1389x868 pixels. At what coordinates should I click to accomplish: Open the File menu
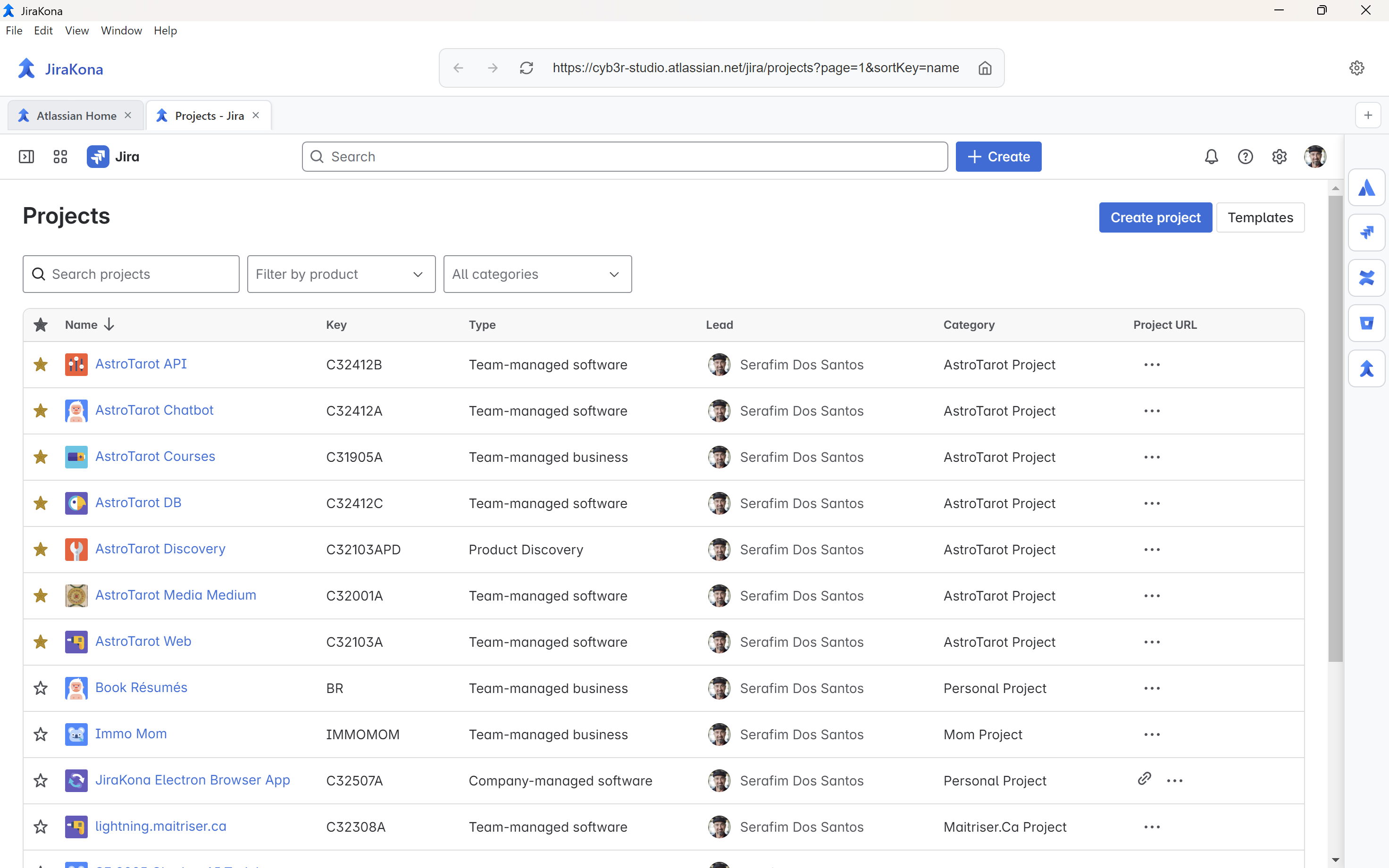click(14, 30)
